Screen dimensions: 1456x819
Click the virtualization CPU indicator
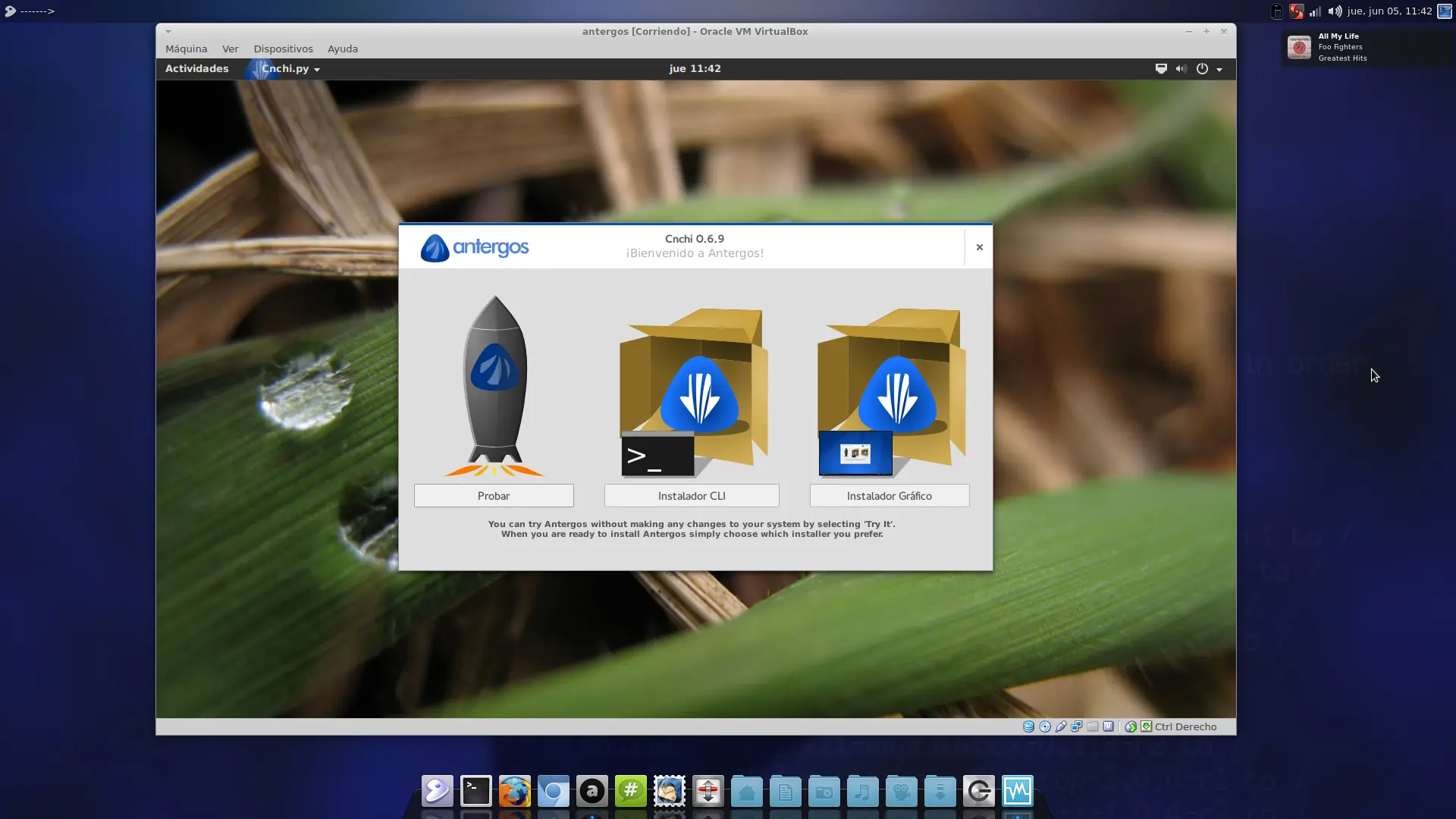tap(1109, 726)
